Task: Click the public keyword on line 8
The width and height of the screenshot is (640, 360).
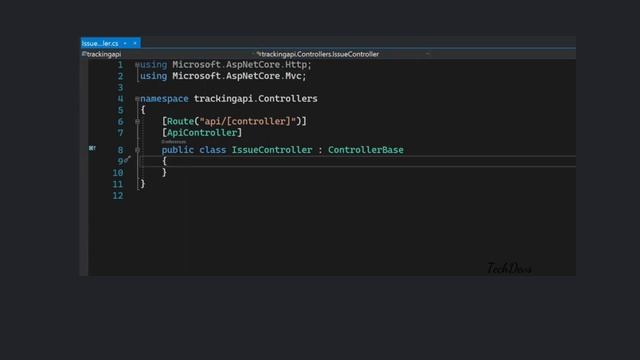Action: (x=178, y=150)
